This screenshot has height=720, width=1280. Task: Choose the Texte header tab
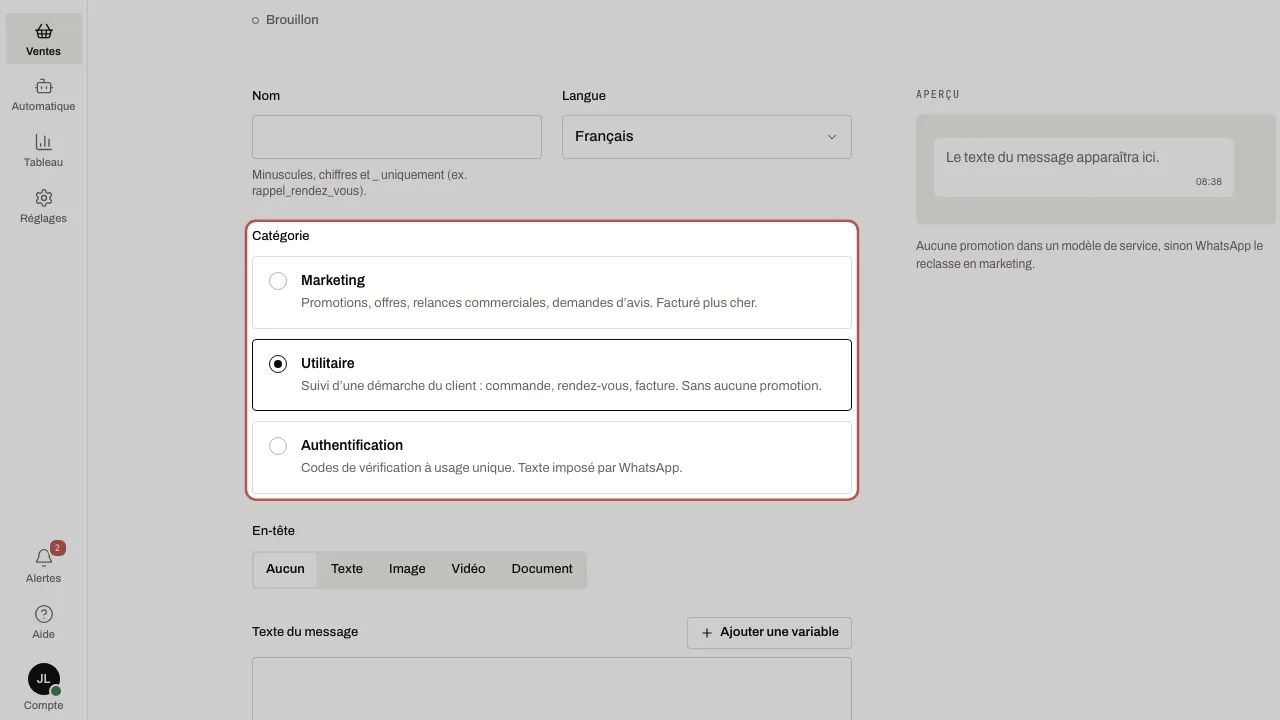pos(347,569)
